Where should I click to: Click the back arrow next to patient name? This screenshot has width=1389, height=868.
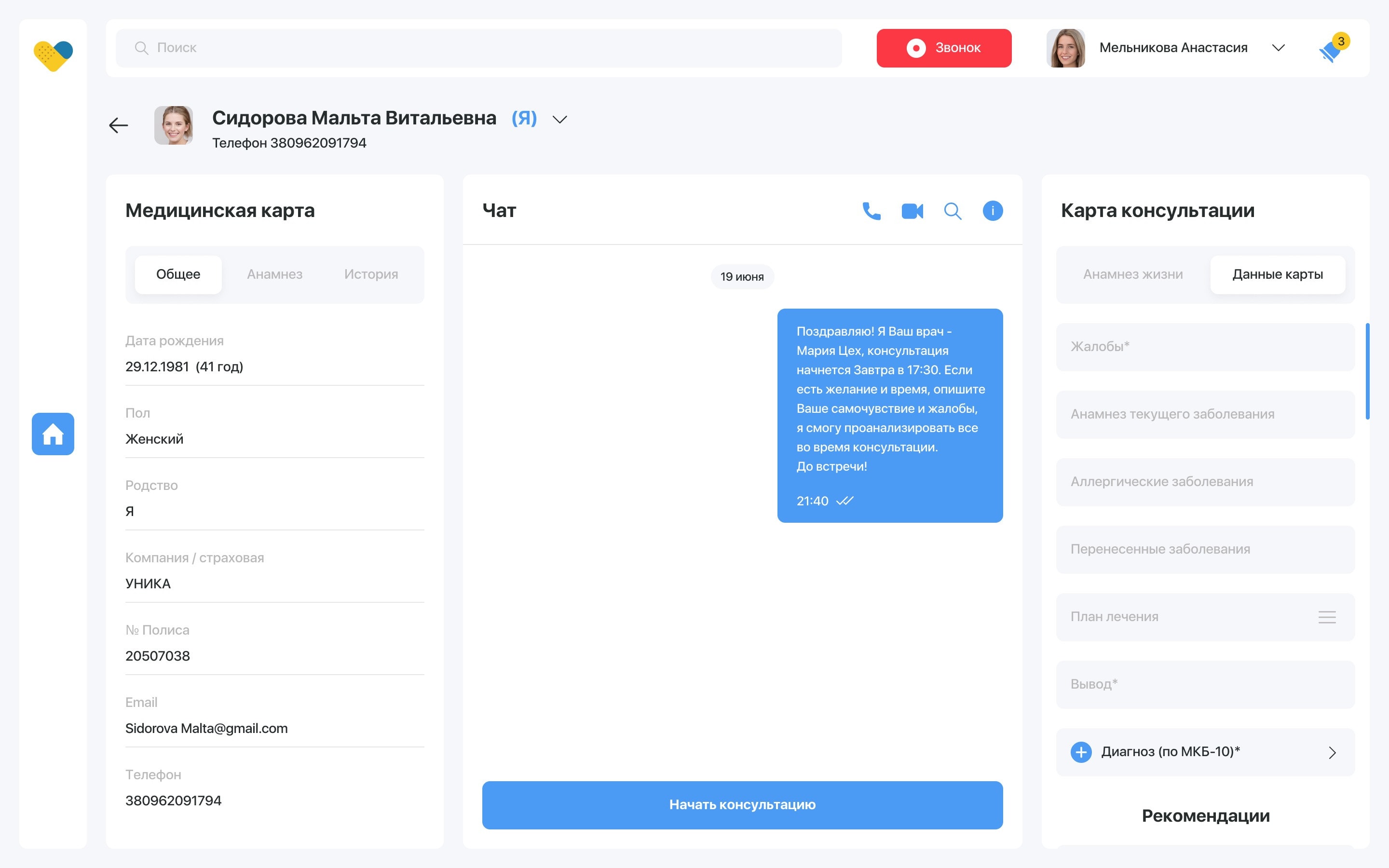118,125
